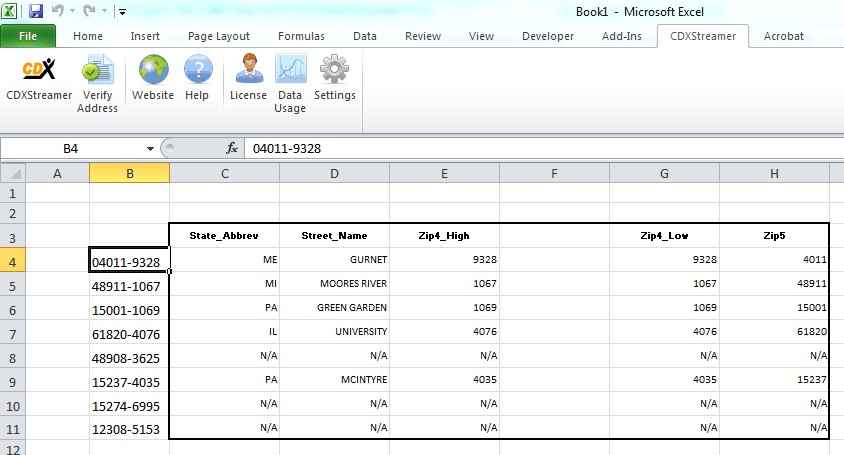Switch to the Developer ribbon tab
This screenshot has height=455, width=844.
pos(548,36)
